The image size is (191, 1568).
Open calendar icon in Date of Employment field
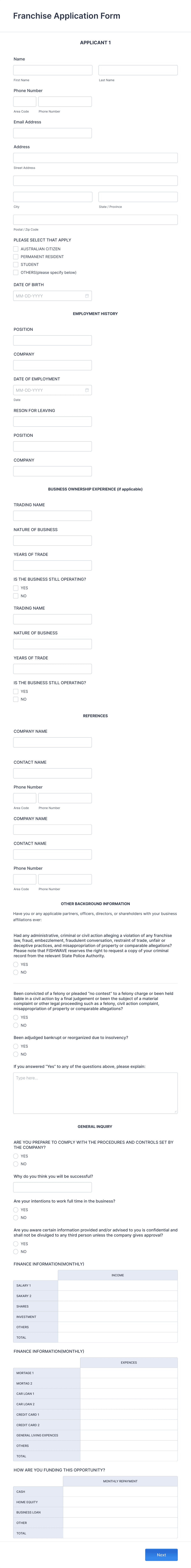[87, 390]
